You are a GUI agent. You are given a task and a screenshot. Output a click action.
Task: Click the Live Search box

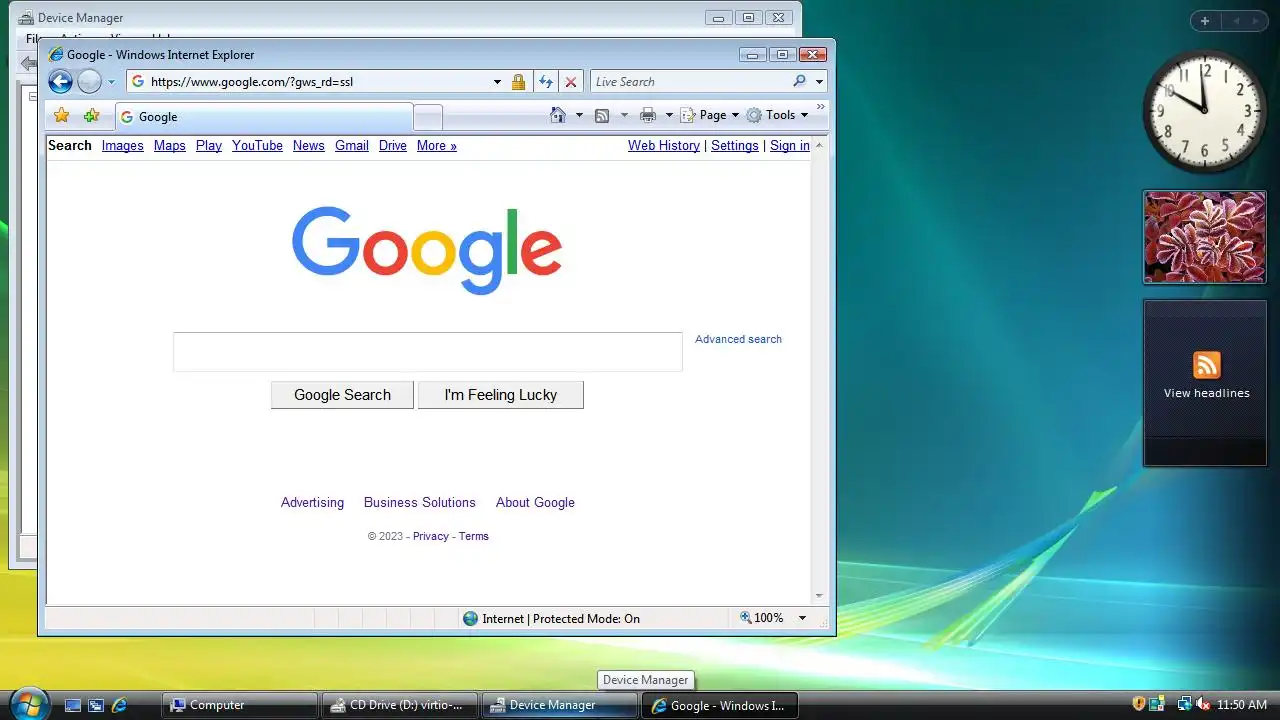[689, 82]
